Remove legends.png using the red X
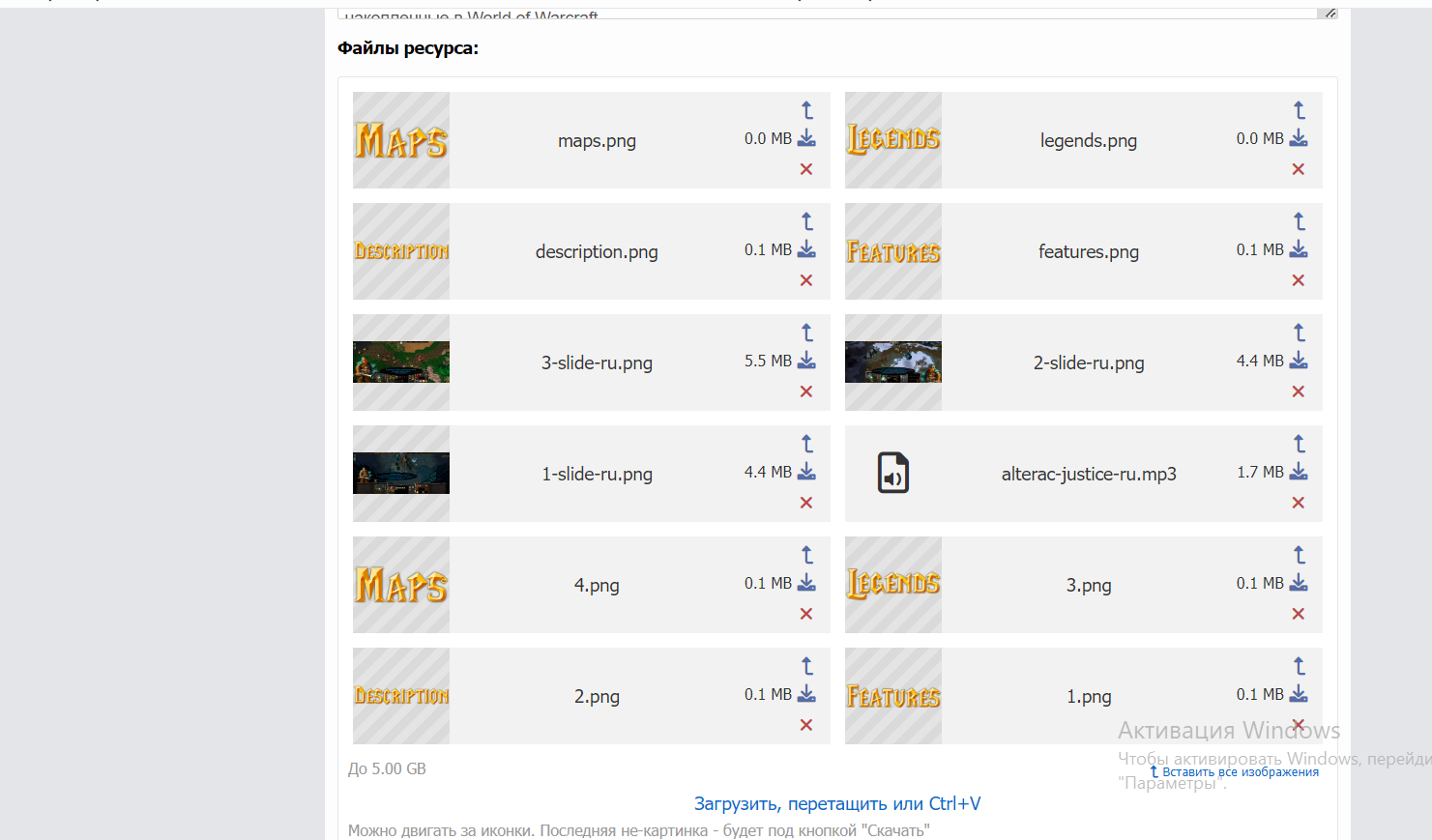The width and height of the screenshot is (1432, 840). pyautogui.click(x=1299, y=169)
